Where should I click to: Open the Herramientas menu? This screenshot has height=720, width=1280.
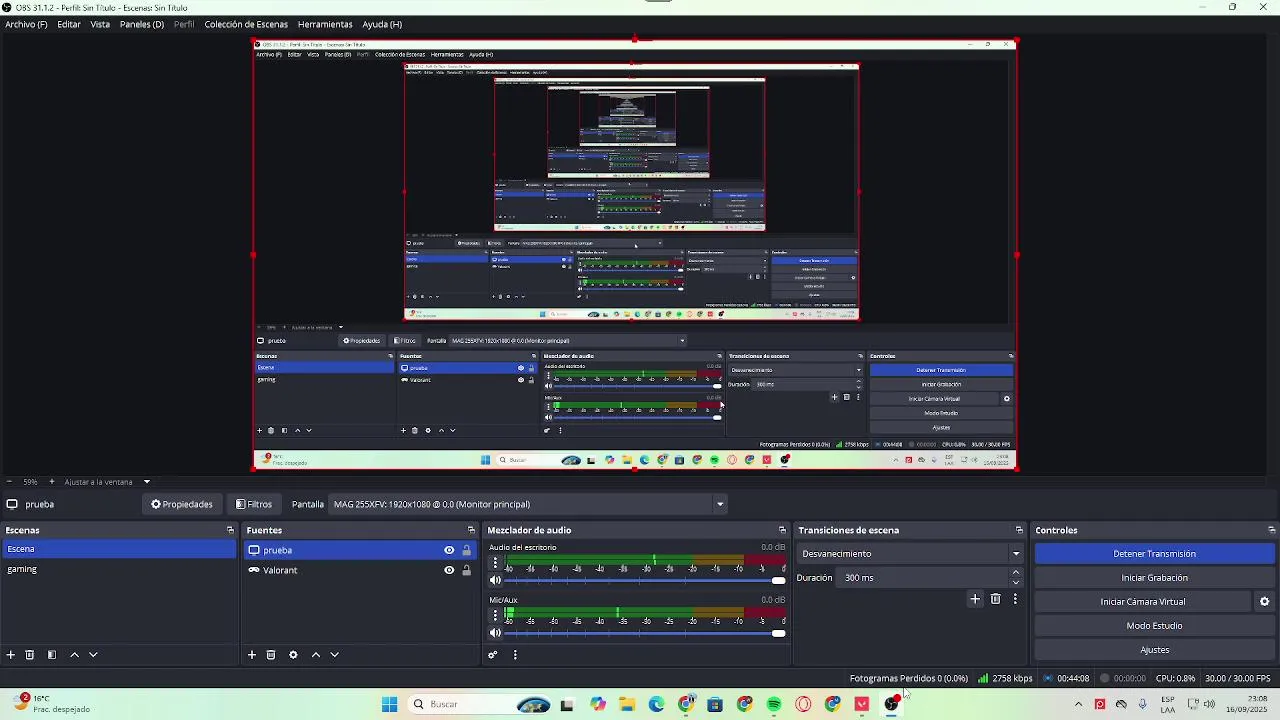[x=325, y=24]
